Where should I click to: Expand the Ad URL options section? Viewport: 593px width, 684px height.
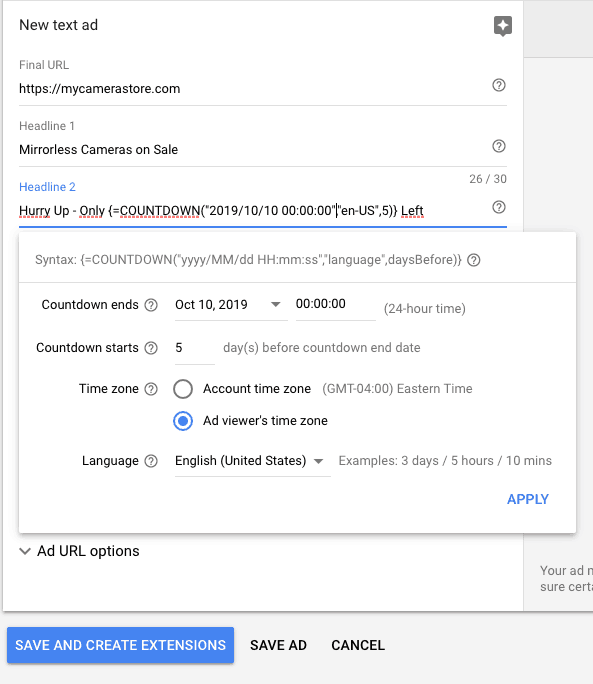pyautogui.click(x=79, y=551)
